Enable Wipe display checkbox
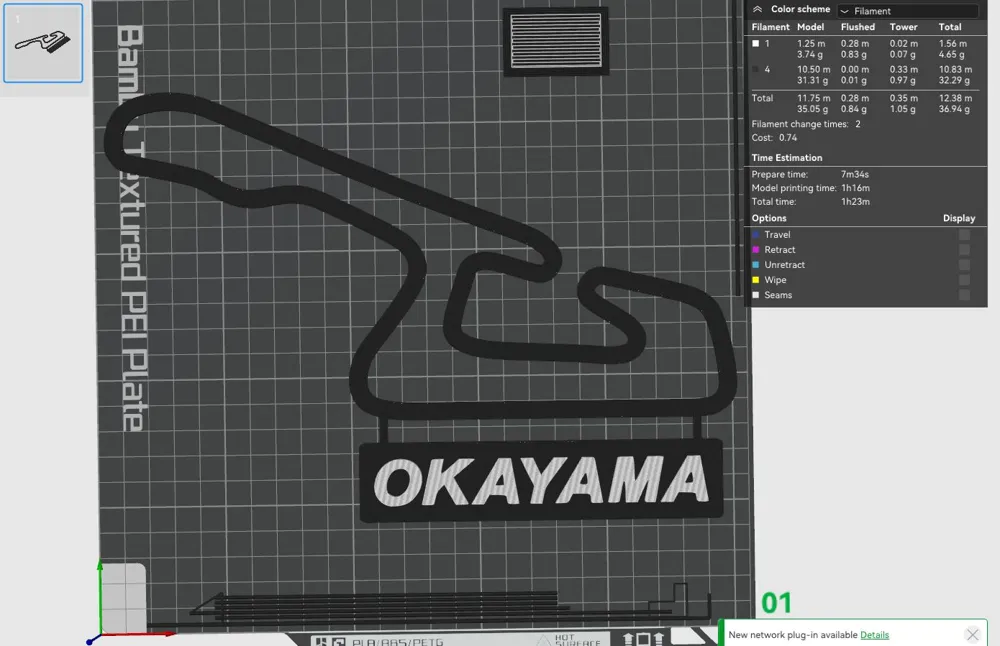This screenshot has height=646, width=1000. tap(964, 280)
